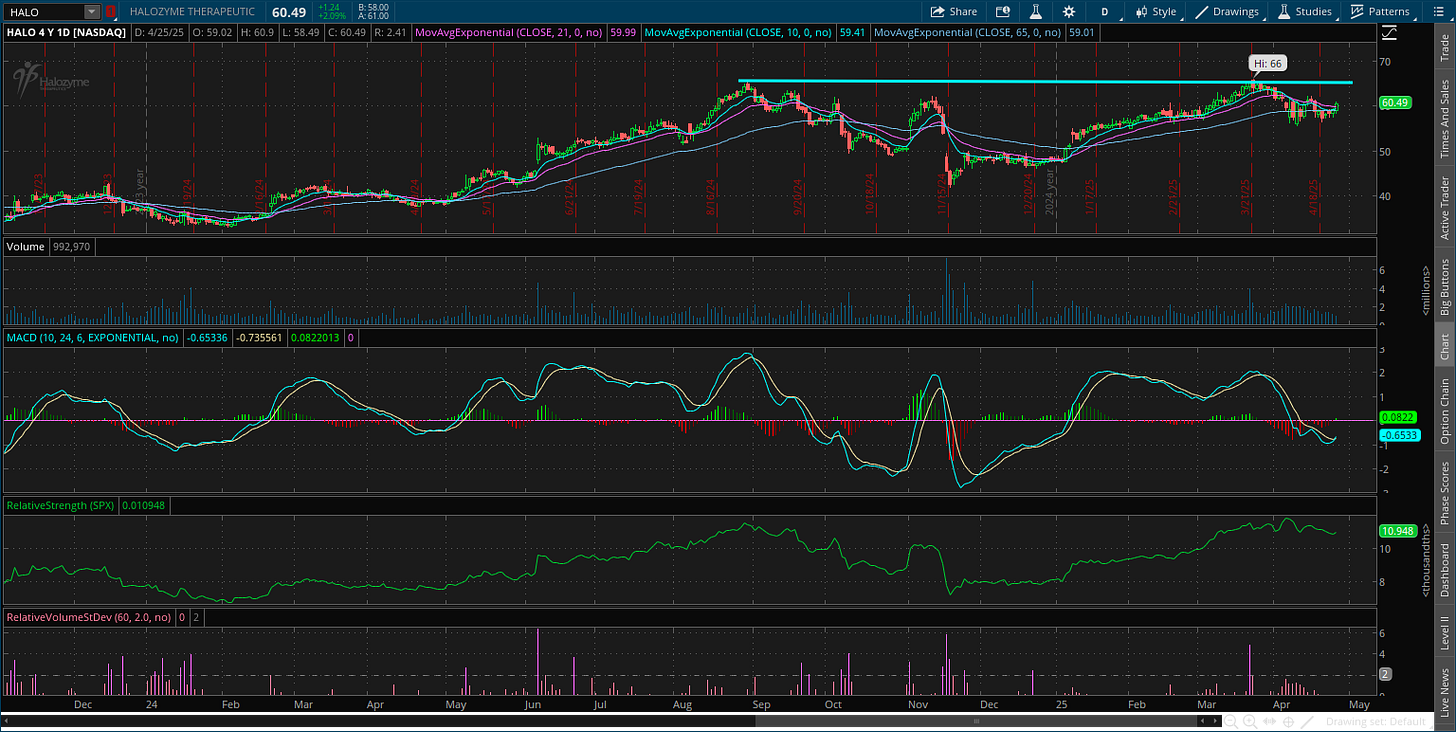Open the news/calendar icon beside Share
This screenshot has height=732, width=1456.
coord(1003,12)
